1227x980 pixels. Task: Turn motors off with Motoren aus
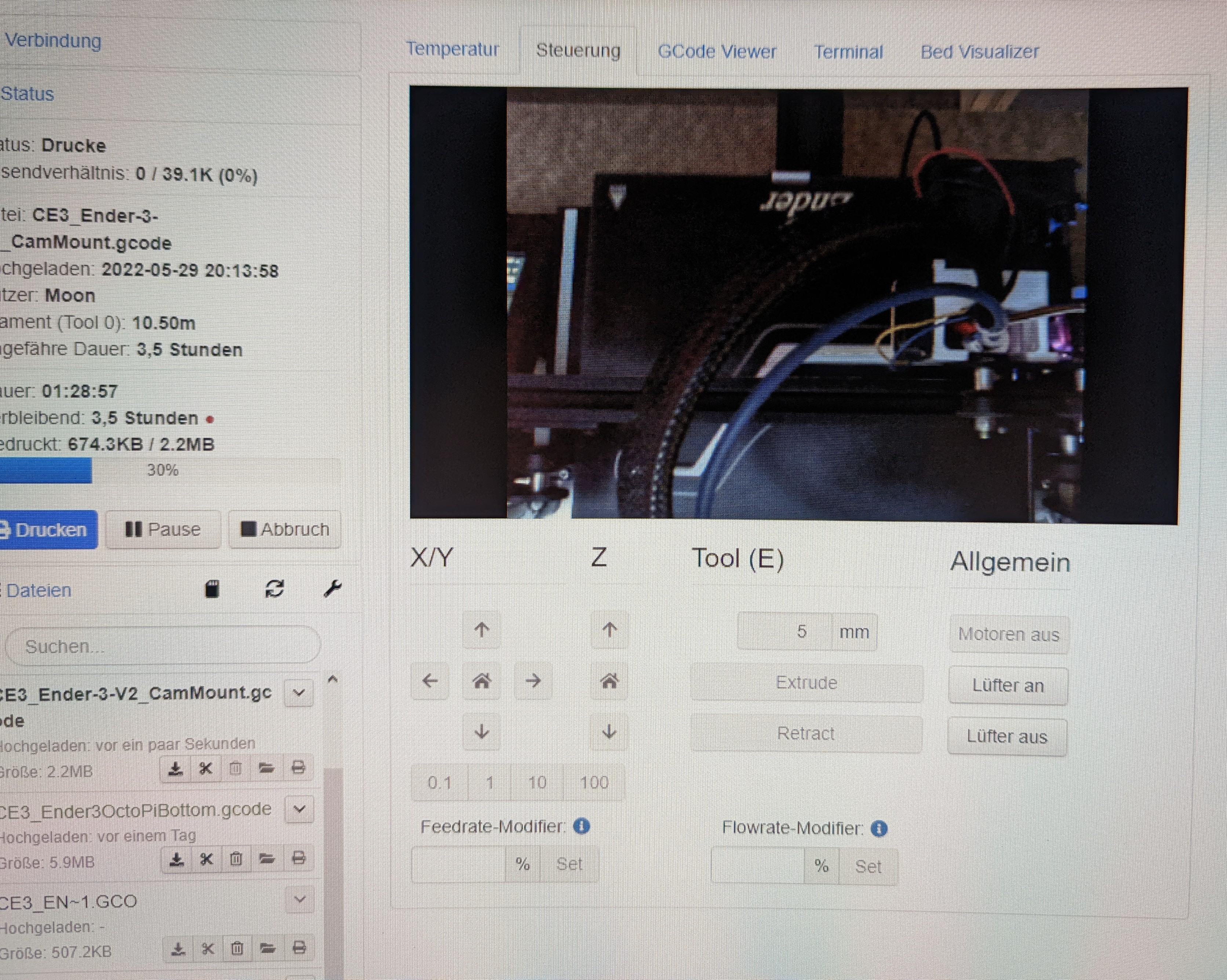[x=1008, y=634]
